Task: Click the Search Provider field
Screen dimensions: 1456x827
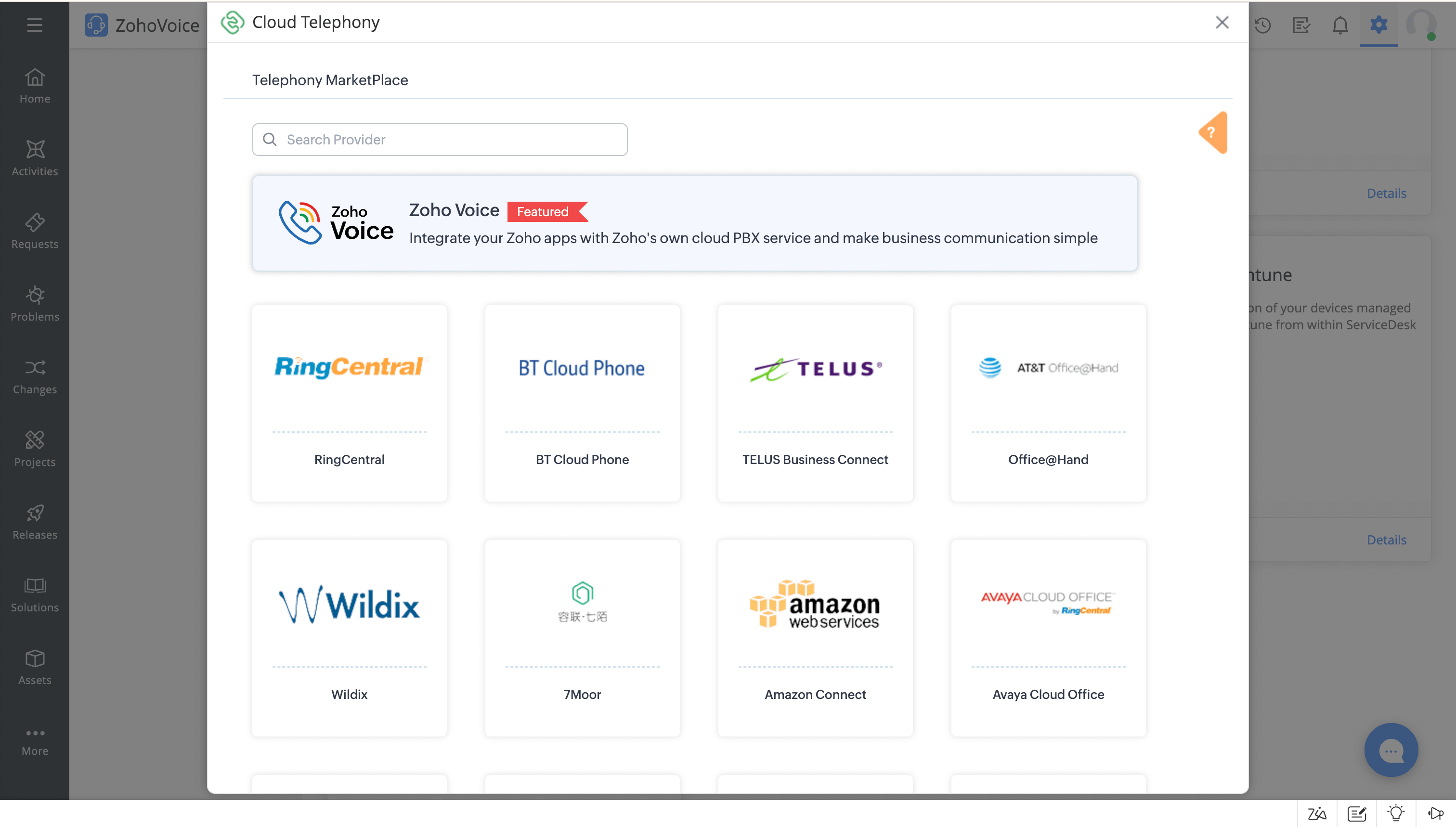Action: tap(440, 139)
